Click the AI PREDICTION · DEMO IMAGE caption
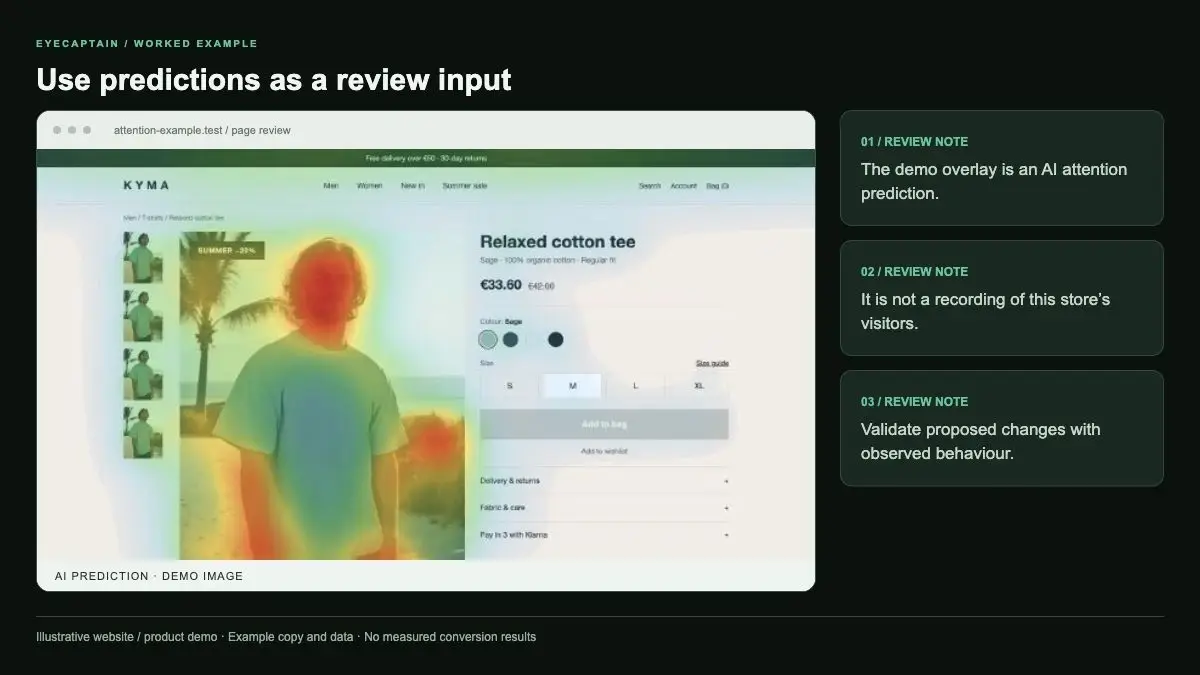Screen dimensions: 1200x675 149,576
